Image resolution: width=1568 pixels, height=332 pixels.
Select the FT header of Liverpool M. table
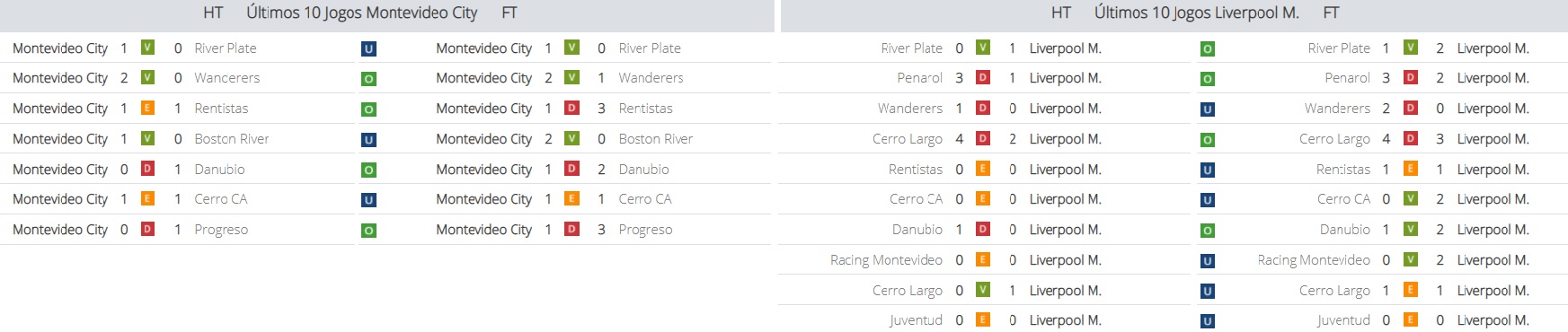1331,13
